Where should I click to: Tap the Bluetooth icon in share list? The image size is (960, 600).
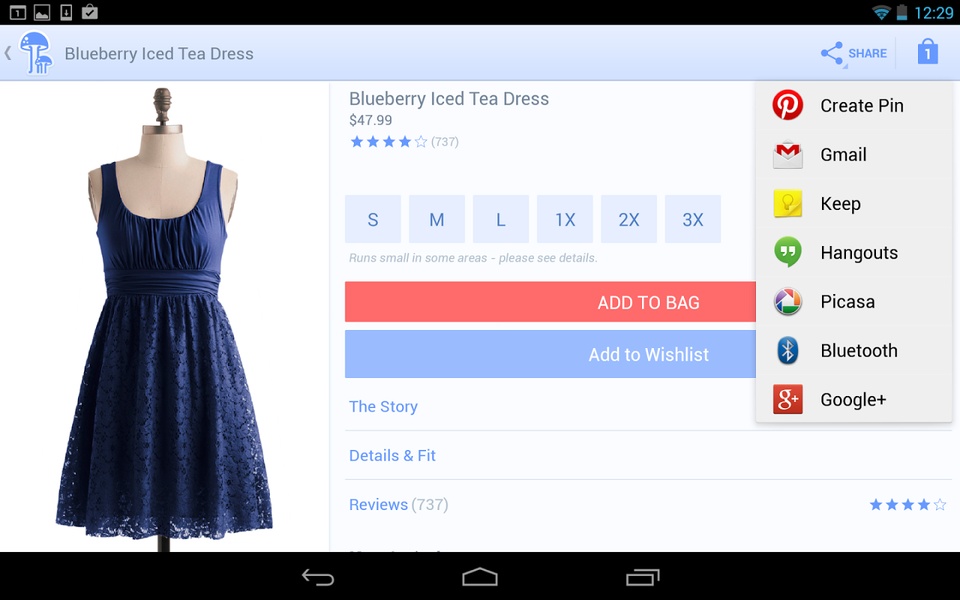tap(787, 350)
